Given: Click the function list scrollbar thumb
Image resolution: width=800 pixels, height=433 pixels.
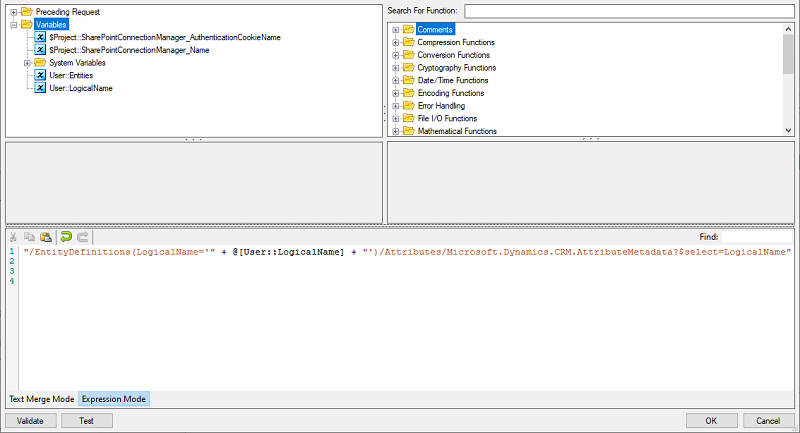Looking at the screenshot, I should 788,54.
